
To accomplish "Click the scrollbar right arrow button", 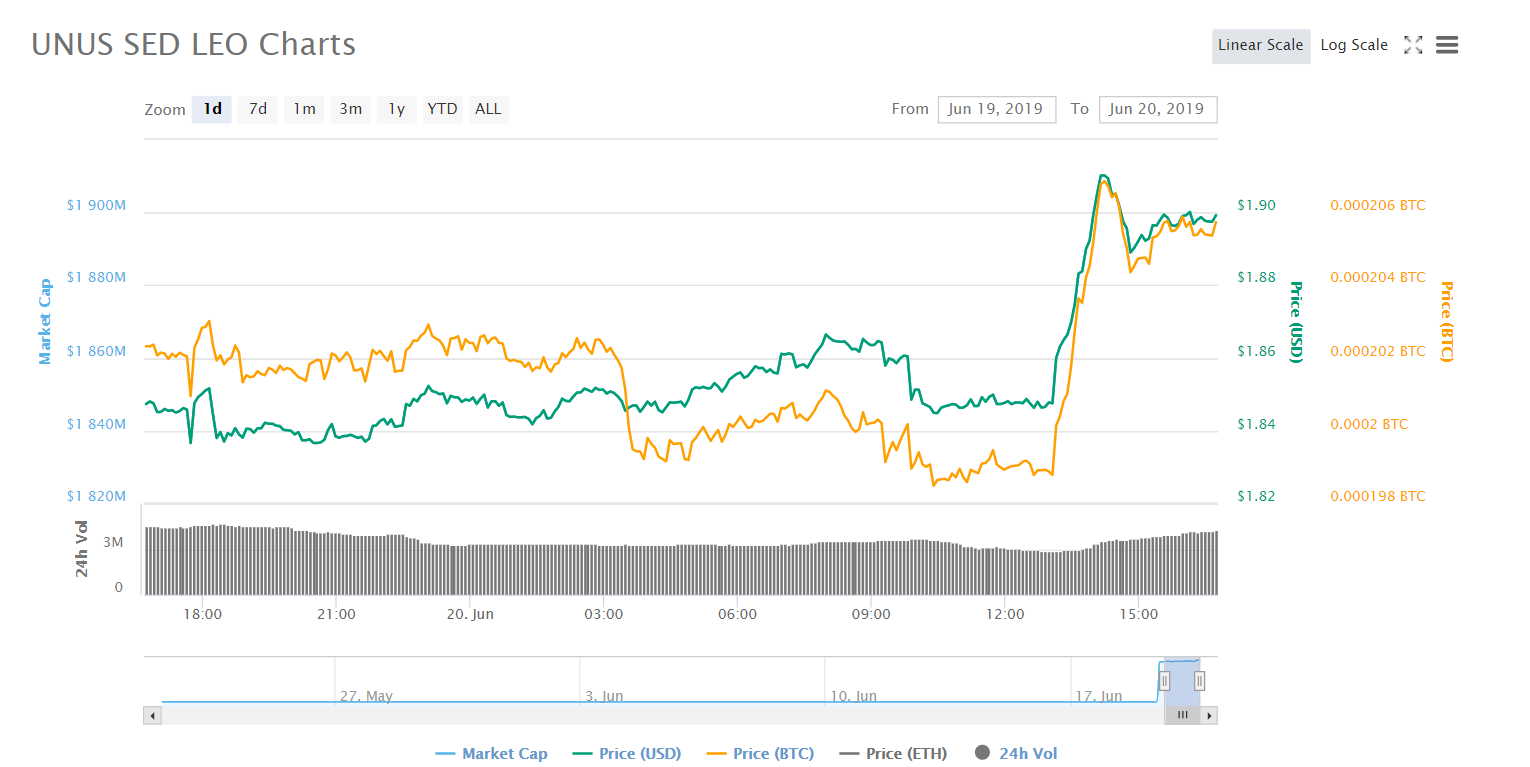I will (1209, 715).
